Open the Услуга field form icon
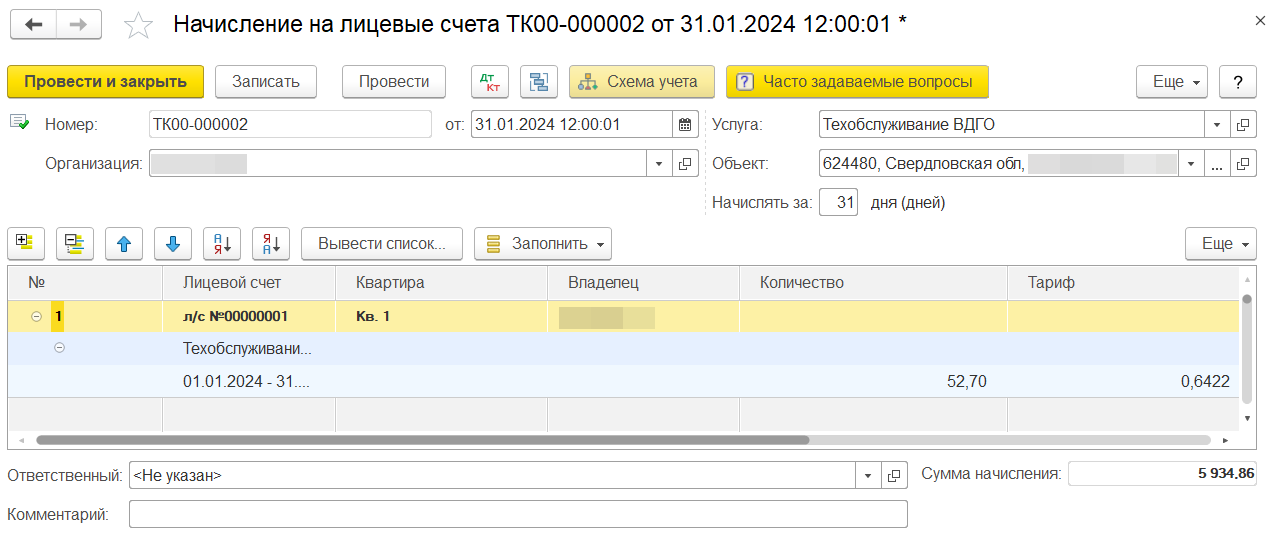1279x539 pixels. 1243,125
